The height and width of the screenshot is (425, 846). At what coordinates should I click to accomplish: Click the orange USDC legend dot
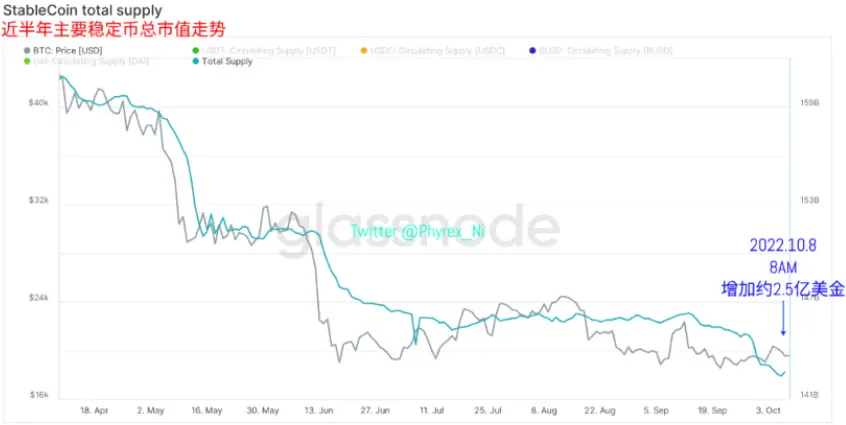(x=364, y=51)
